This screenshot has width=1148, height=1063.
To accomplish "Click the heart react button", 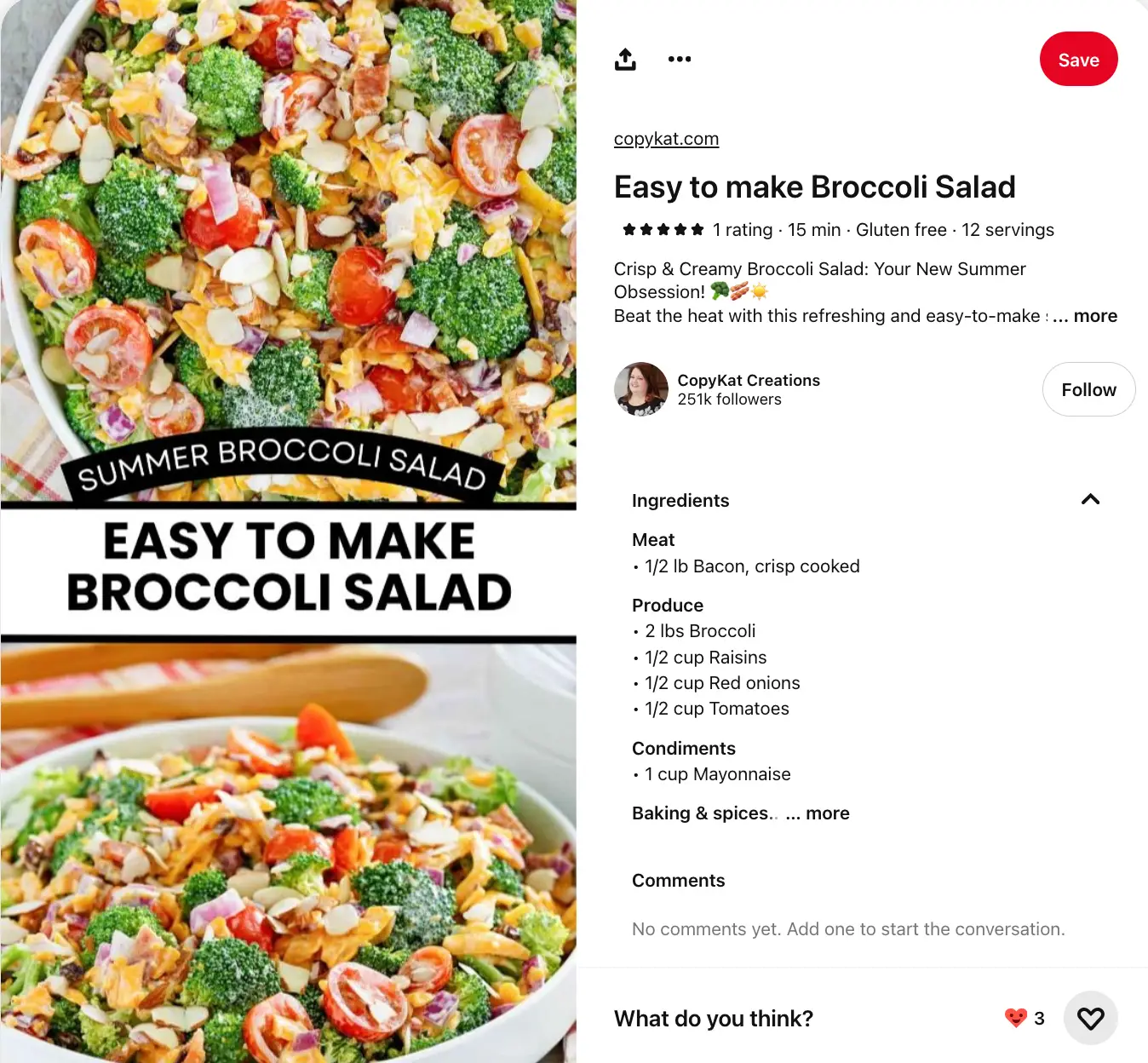I will [1090, 1018].
